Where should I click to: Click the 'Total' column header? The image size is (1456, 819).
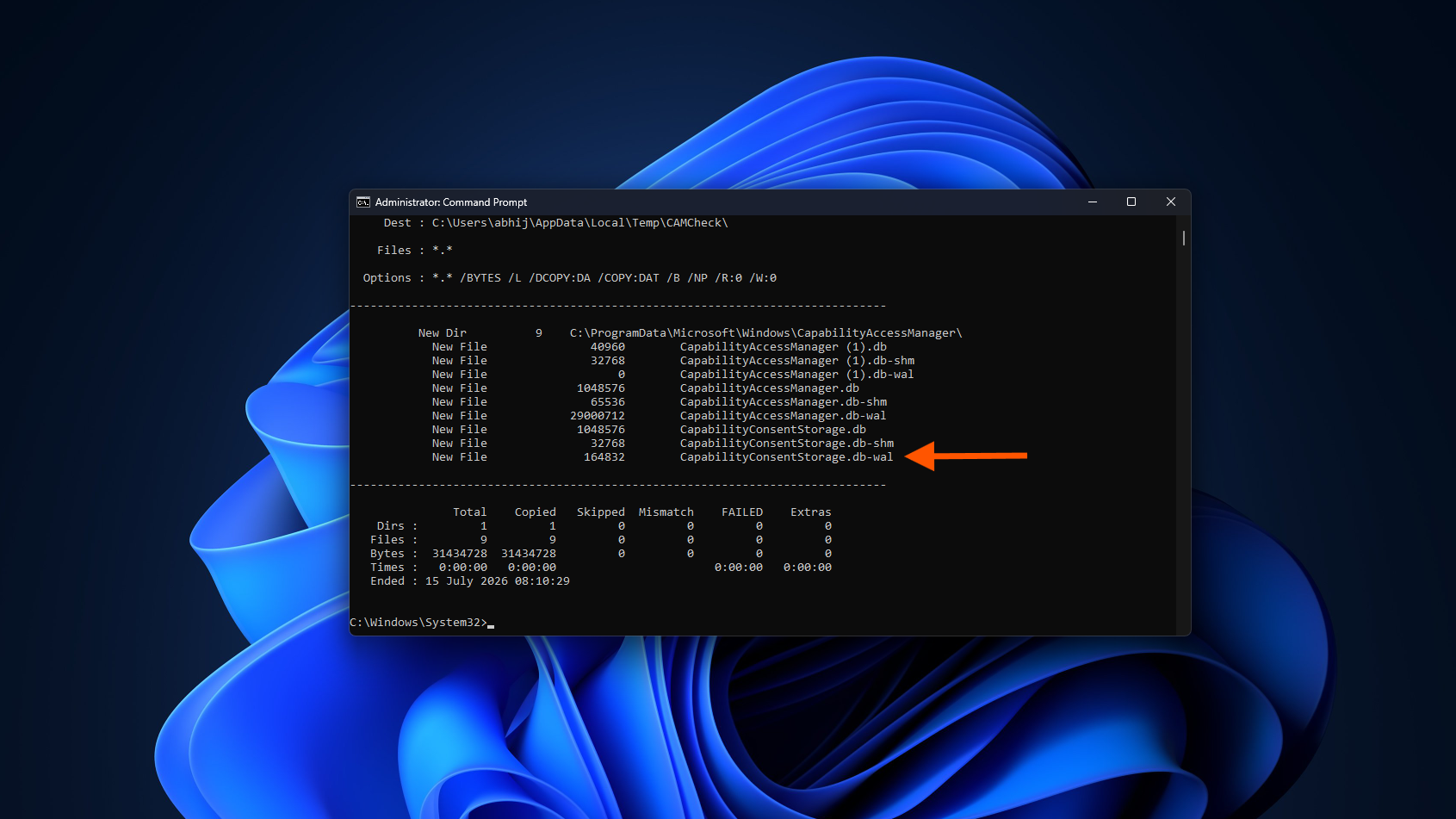(470, 512)
